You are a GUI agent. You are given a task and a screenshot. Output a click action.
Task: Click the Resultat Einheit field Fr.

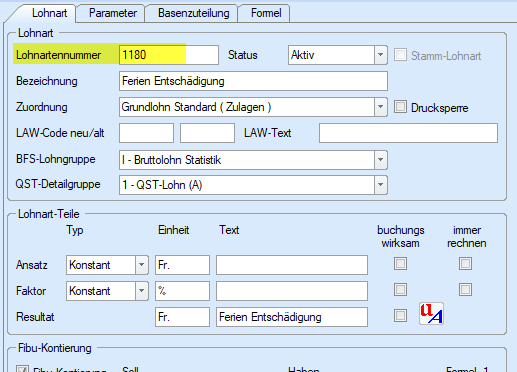pyautogui.click(x=182, y=317)
